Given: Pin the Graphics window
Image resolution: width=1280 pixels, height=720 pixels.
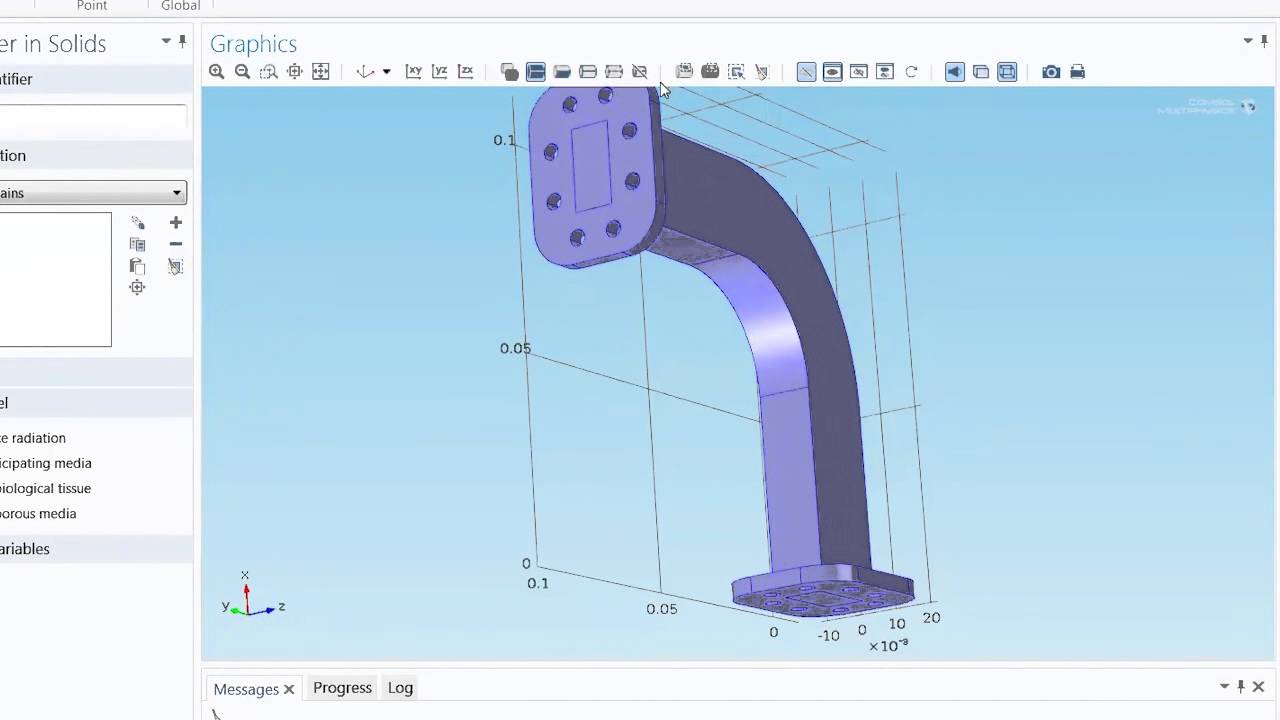Looking at the screenshot, I should (1264, 41).
